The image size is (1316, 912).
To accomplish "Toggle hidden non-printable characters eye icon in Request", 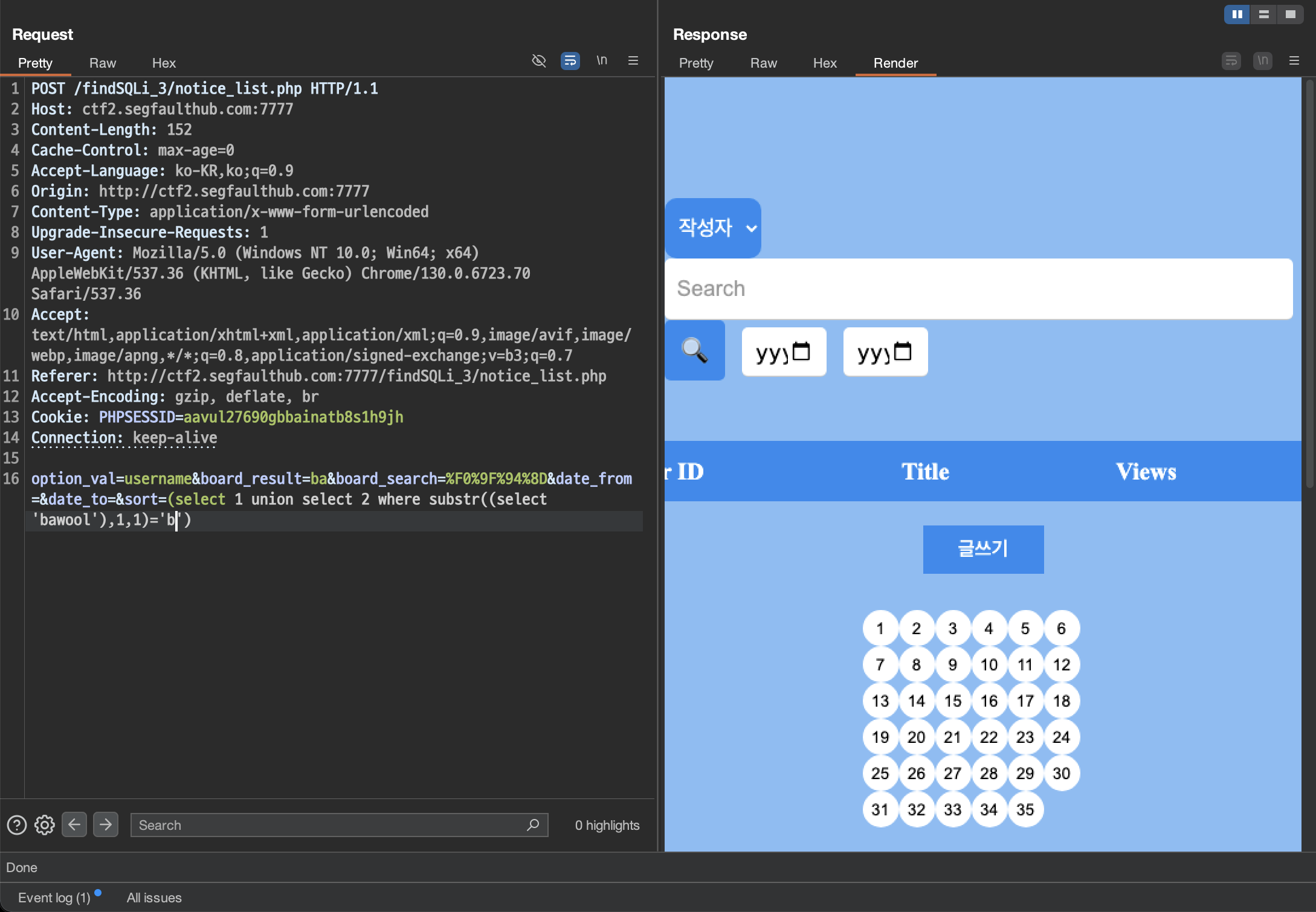I will 538,61.
